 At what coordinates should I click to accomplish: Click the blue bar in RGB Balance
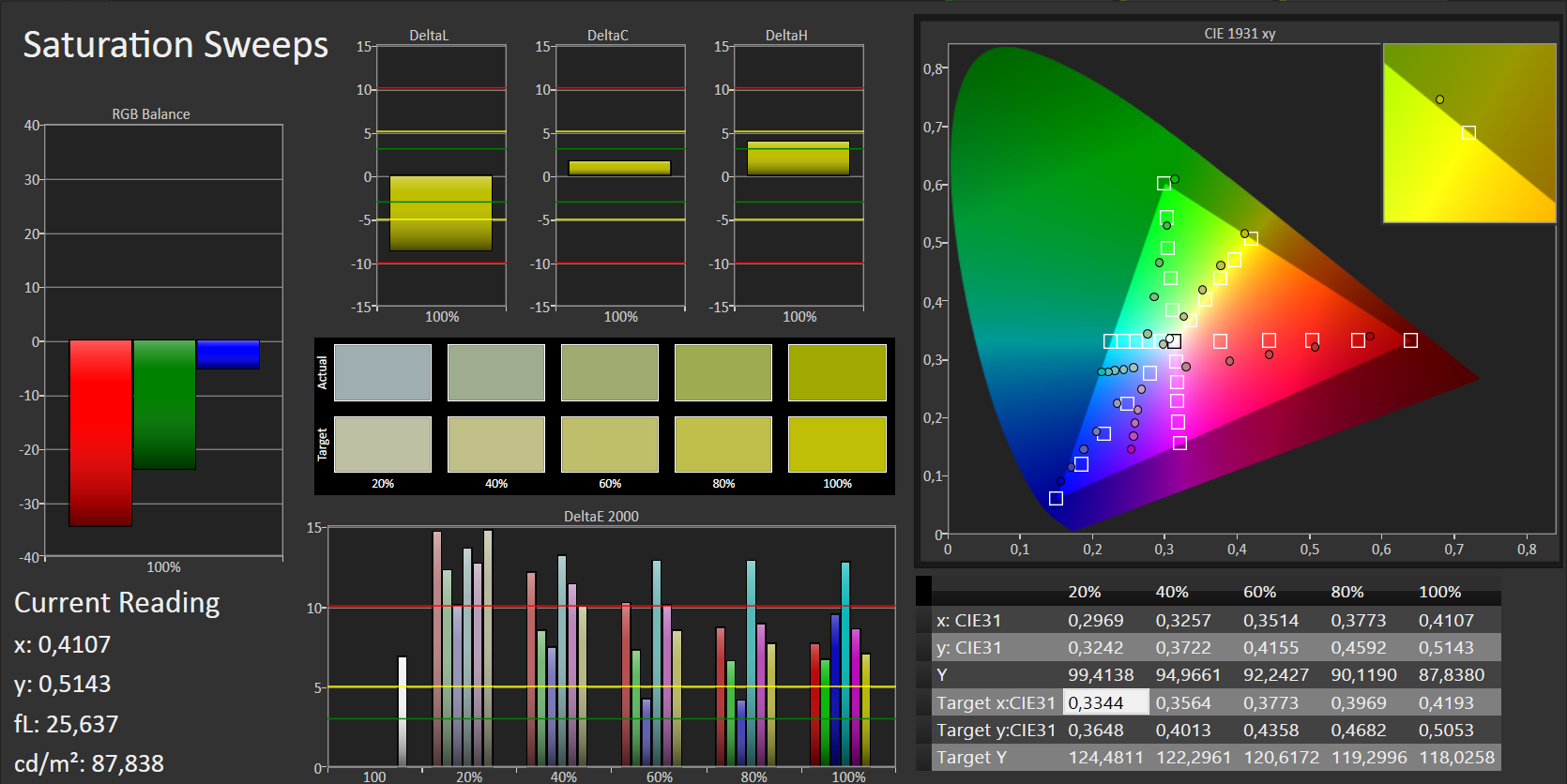[228, 354]
